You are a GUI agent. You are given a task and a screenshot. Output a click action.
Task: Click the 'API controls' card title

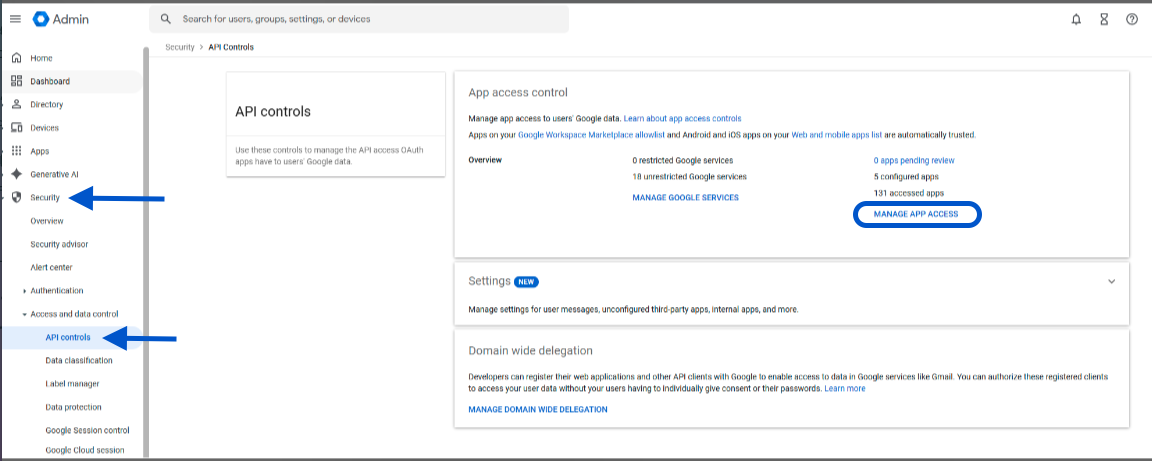(273, 112)
